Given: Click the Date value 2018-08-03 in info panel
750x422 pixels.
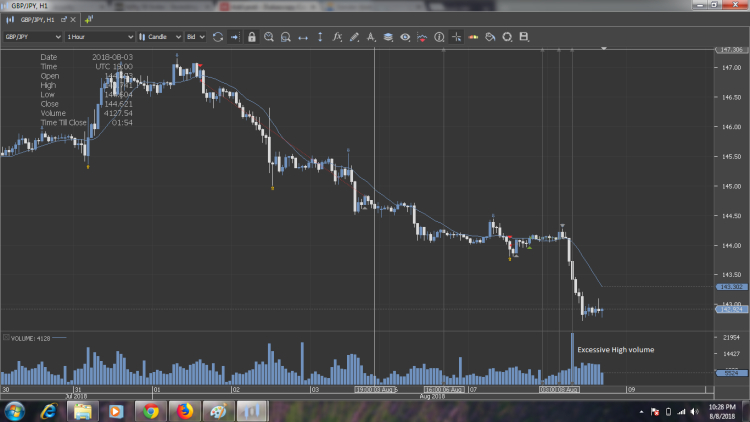Looking at the screenshot, I should (x=112, y=57).
